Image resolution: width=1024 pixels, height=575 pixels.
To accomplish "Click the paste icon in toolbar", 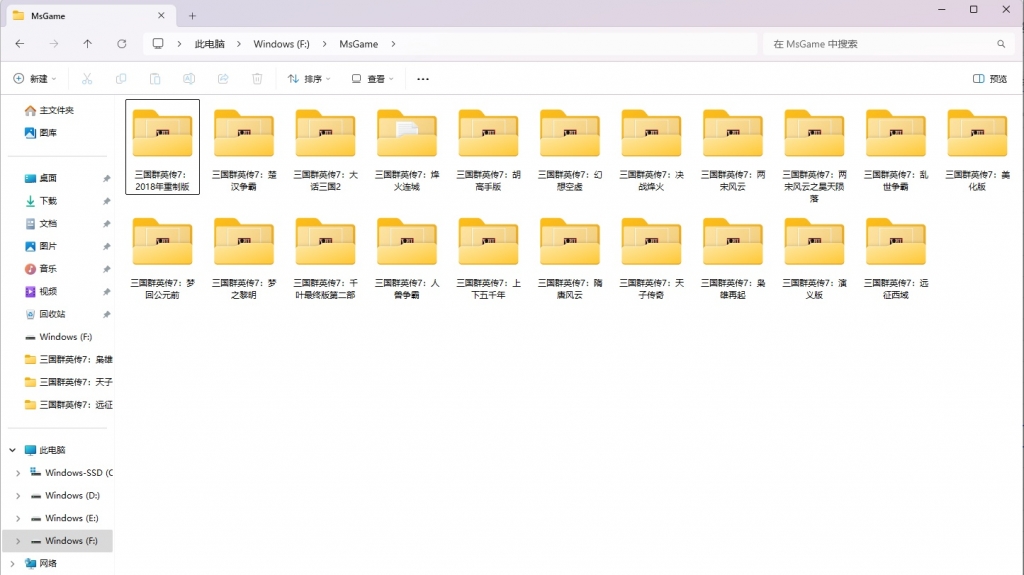I will [x=155, y=79].
